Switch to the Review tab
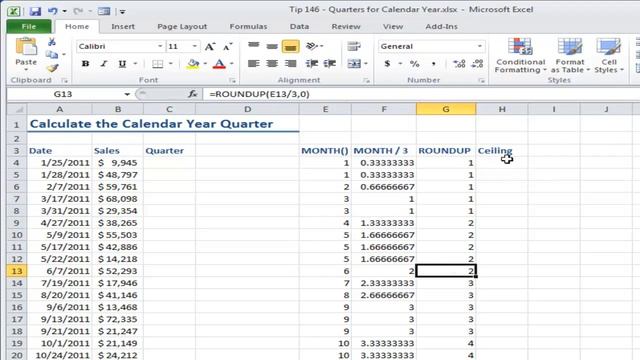The image size is (640, 360). click(x=346, y=27)
